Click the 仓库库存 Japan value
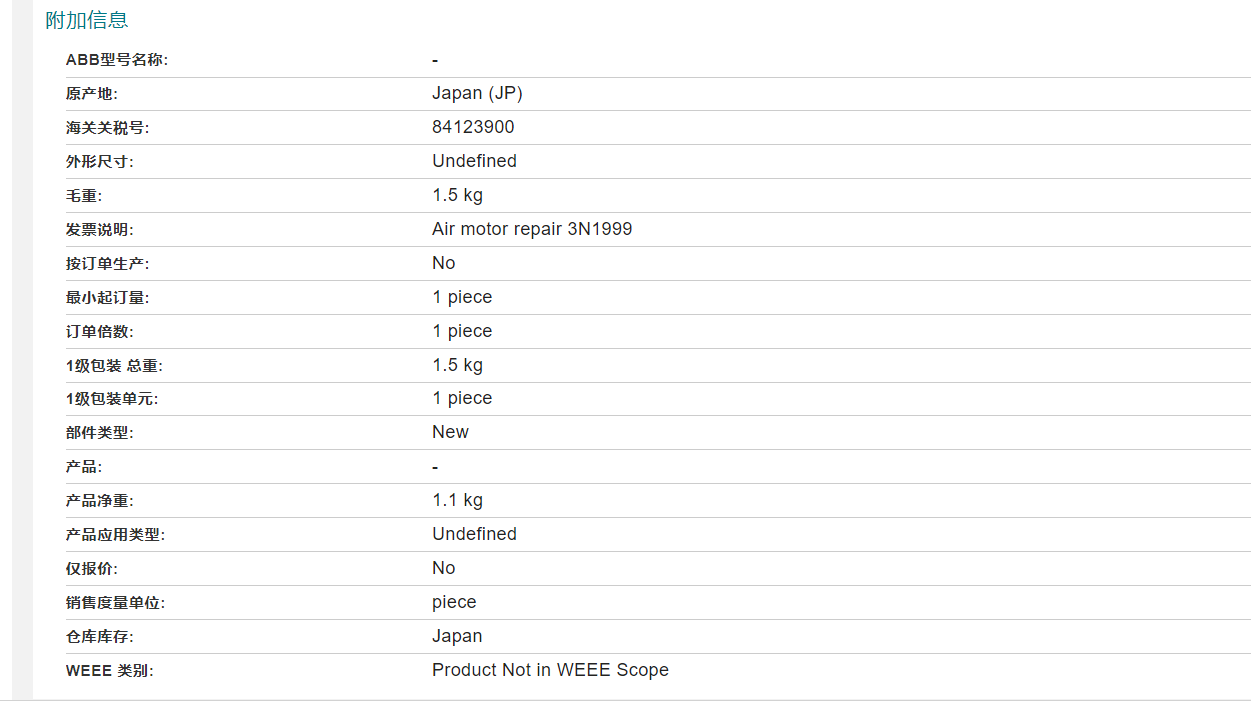Image resolution: width=1251 pixels, height=701 pixels. coord(457,636)
